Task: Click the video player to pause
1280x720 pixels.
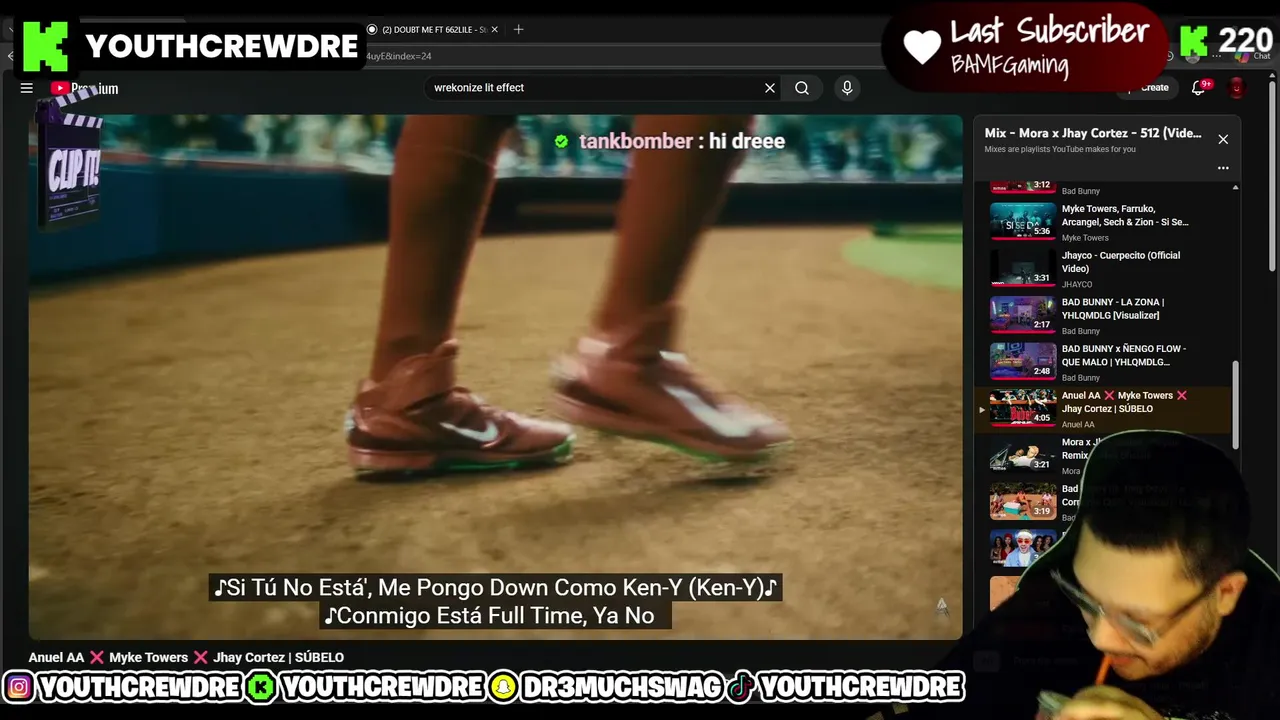Action: [495, 375]
